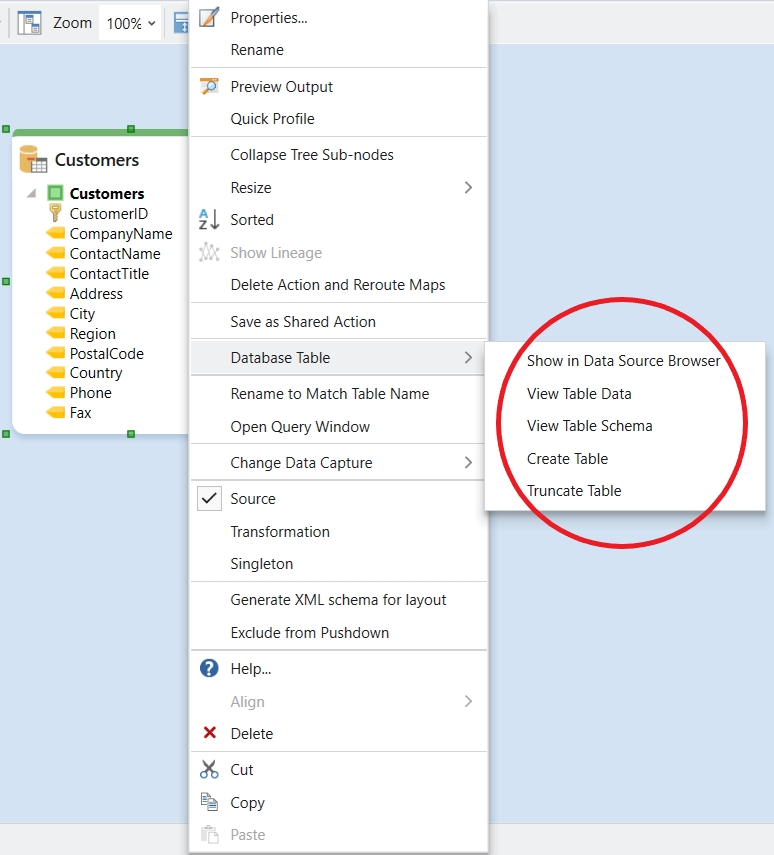Viewport: 774px width, 855px height.
Task: Click the layout panel icon left of Zoom
Action: [29, 23]
